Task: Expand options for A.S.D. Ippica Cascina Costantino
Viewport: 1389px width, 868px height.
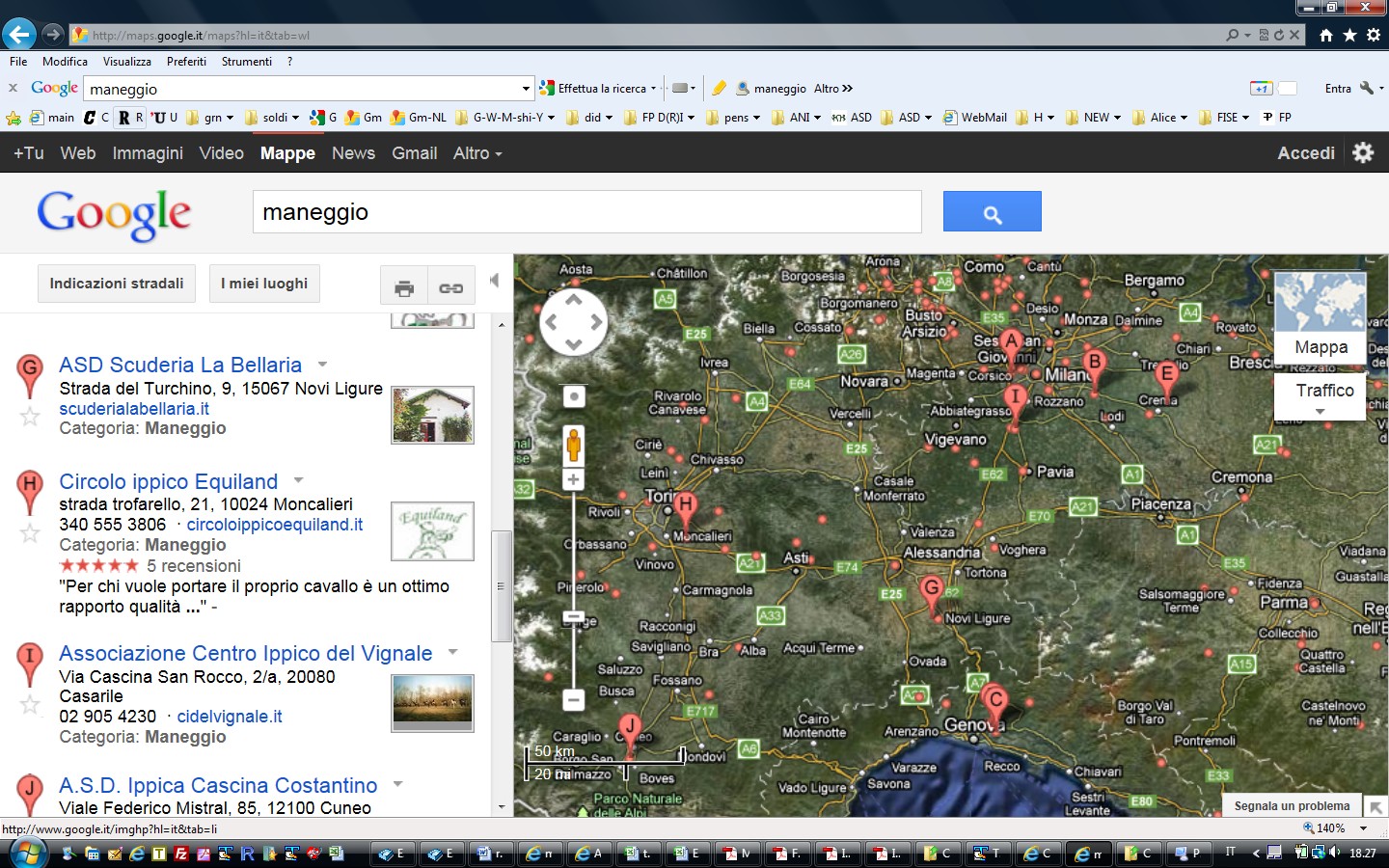Action: pyautogui.click(x=397, y=784)
